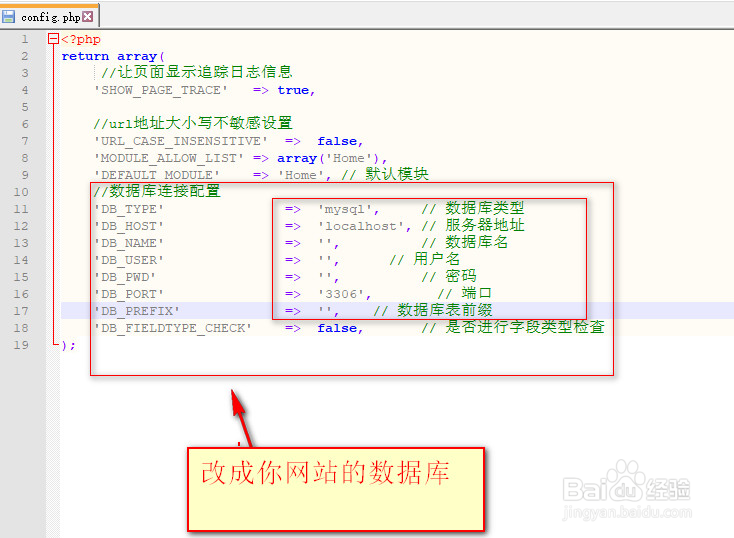The image size is (734, 538).
Task: Click line number 19 in the margin
Action: coord(21,345)
